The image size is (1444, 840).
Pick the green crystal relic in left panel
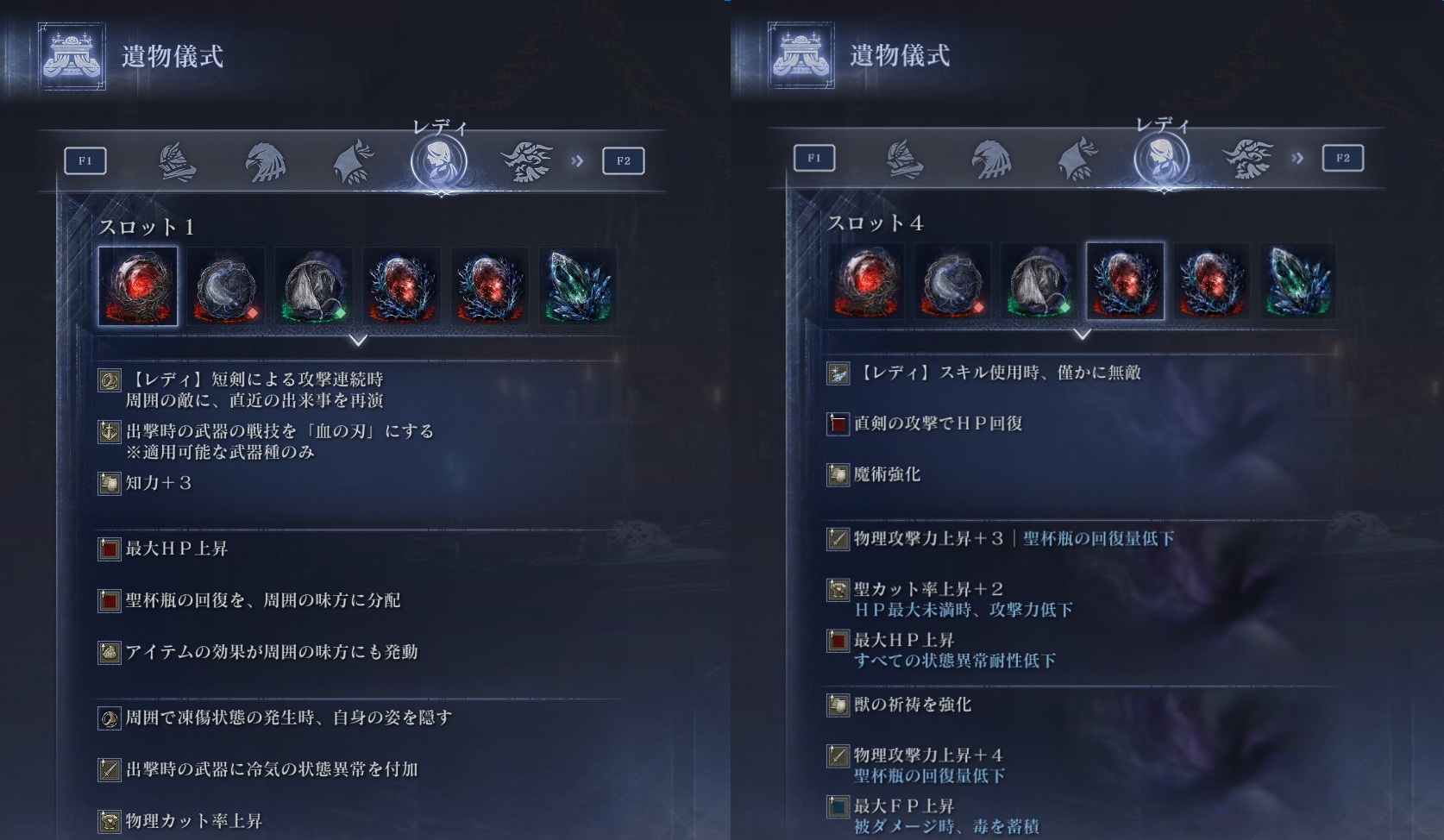[x=578, y=286]
